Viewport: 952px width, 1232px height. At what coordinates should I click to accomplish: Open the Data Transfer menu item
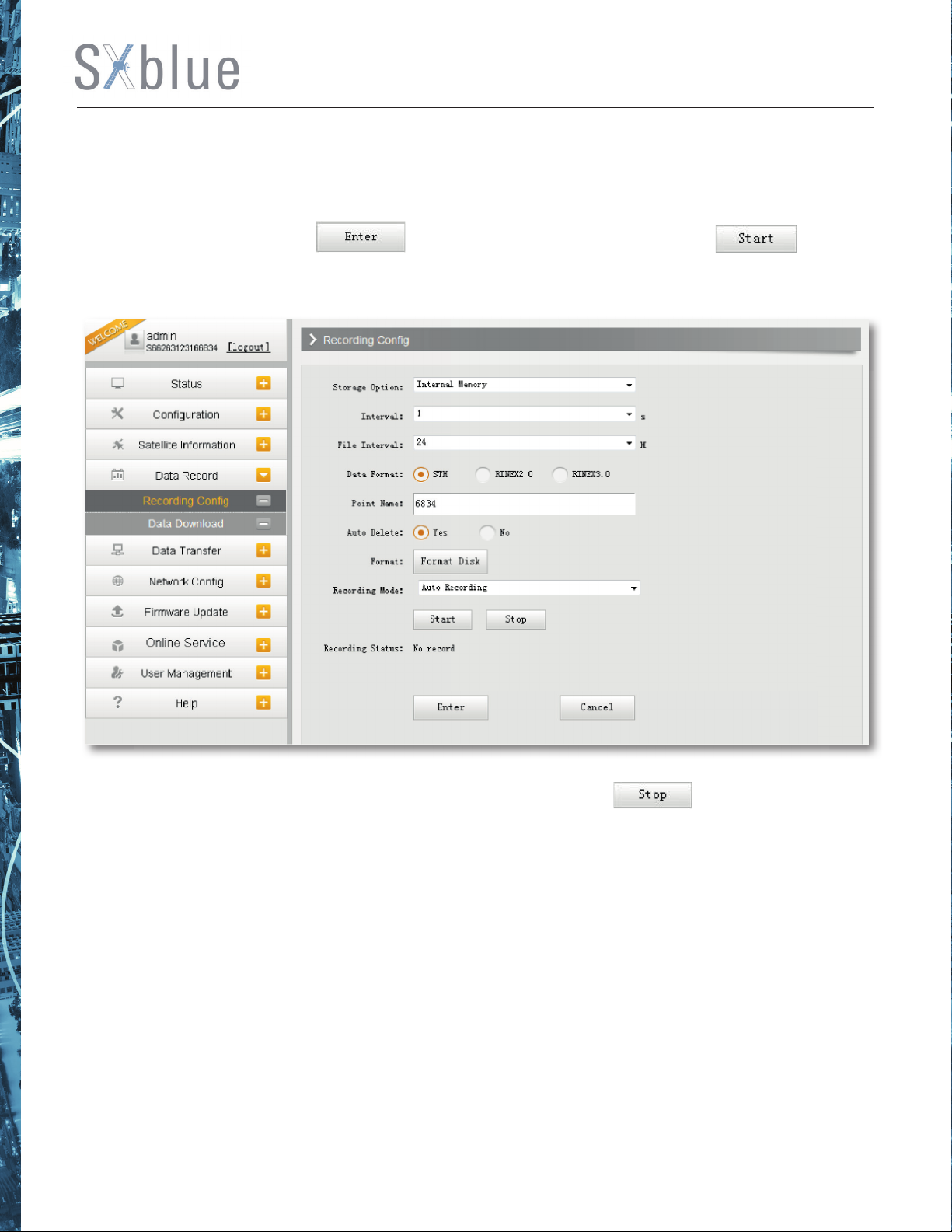point(186,550)
